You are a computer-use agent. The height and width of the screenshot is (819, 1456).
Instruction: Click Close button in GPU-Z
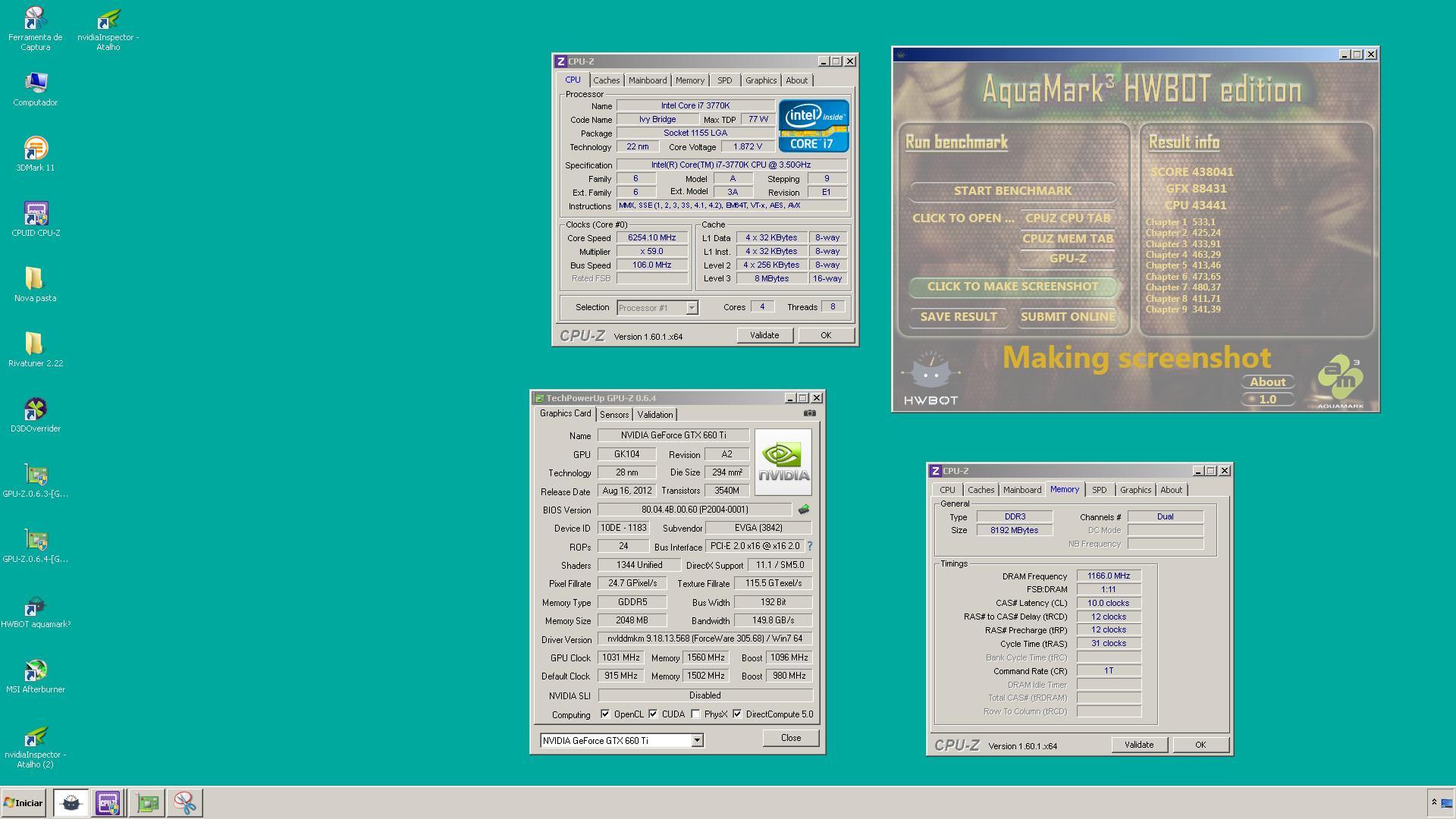click(x=791, y=738)
